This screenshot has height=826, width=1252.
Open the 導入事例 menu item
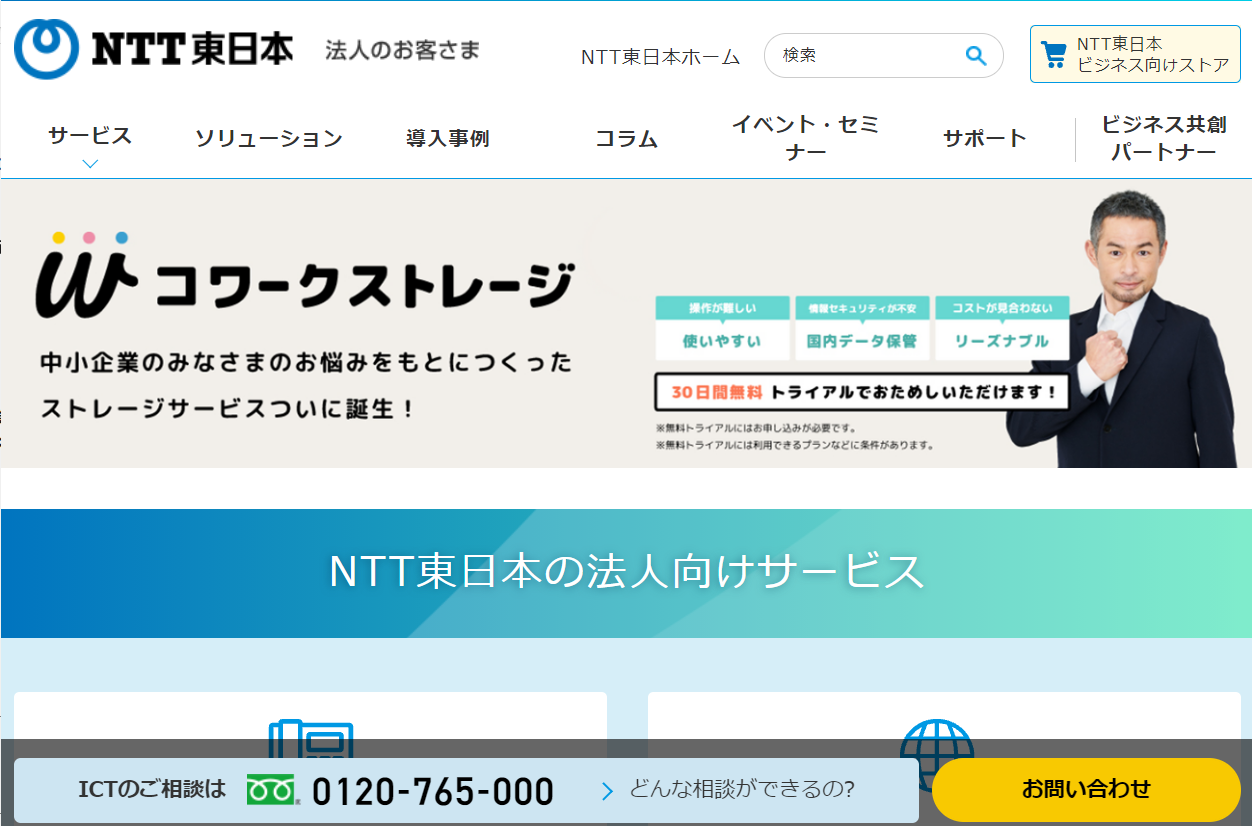tap(447, 139)
